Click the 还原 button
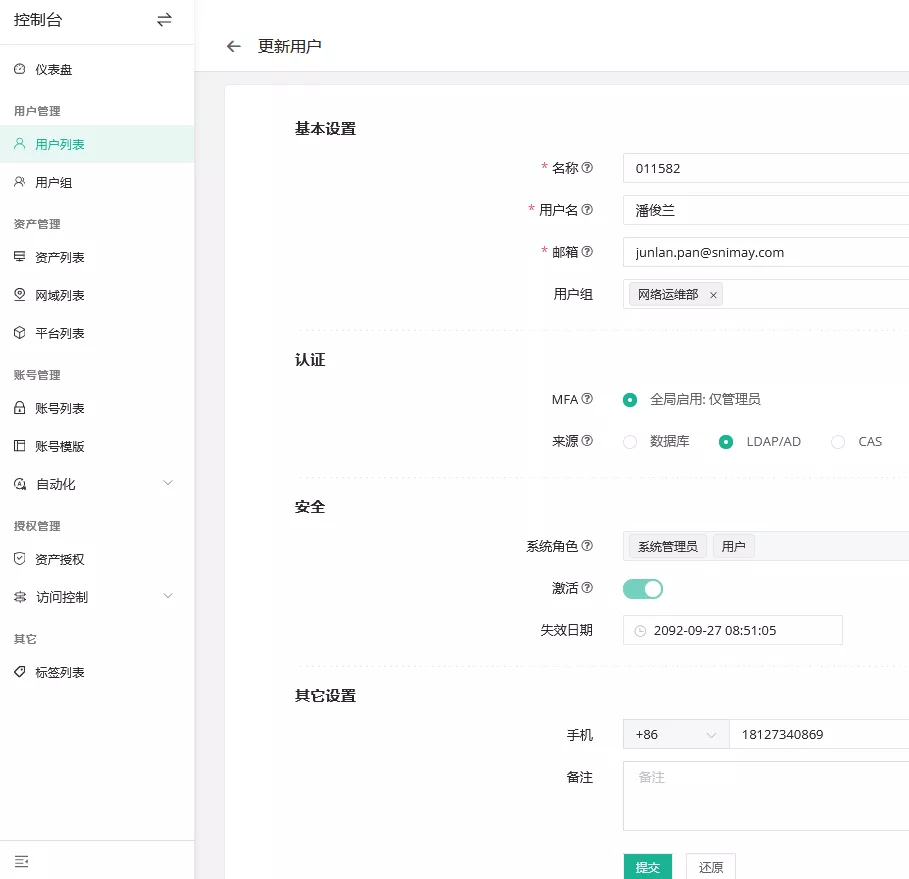 pyautogui.click(x=711, y=867)
